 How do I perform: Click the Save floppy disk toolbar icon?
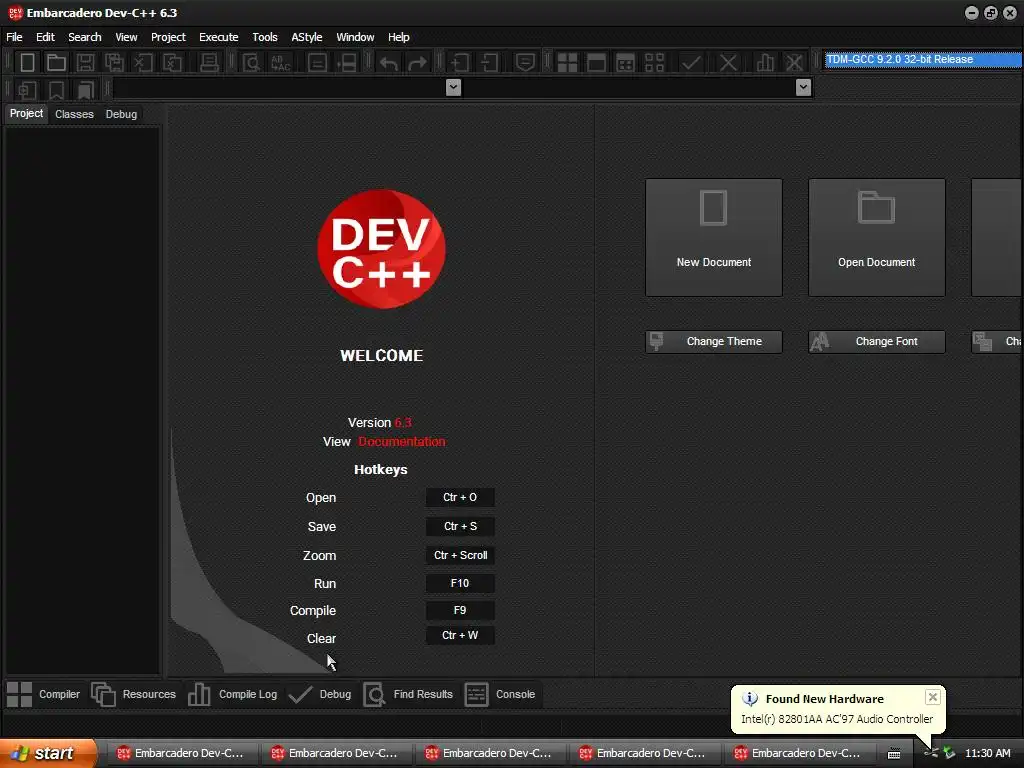coord(86,63)
